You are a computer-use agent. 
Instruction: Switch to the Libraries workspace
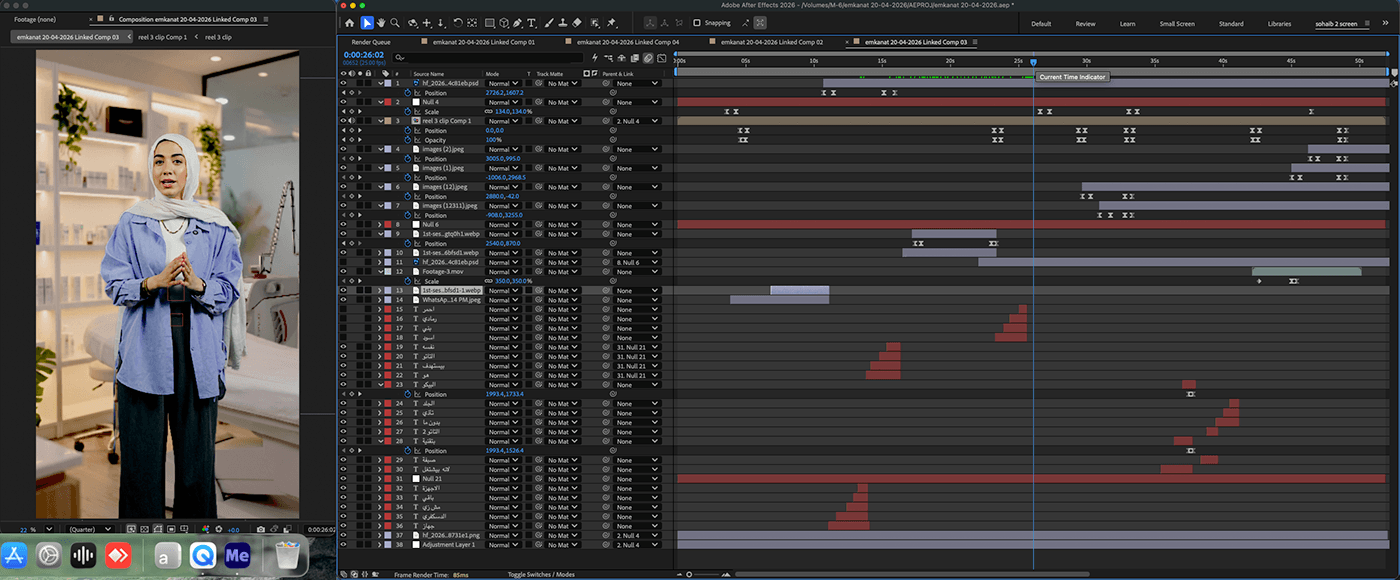[x=1279, y=23]
